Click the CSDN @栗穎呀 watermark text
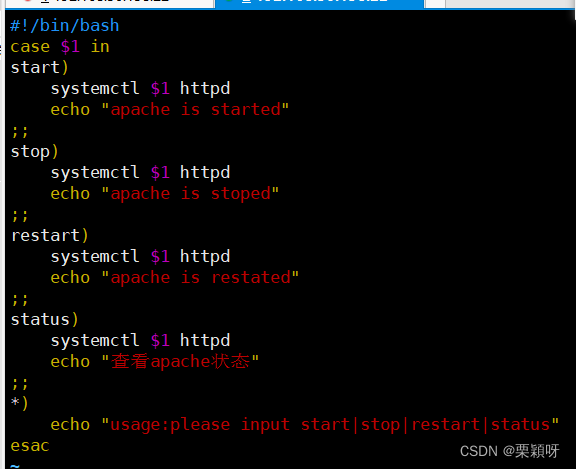This screenshot has width=576, height=469. [510, 451]
